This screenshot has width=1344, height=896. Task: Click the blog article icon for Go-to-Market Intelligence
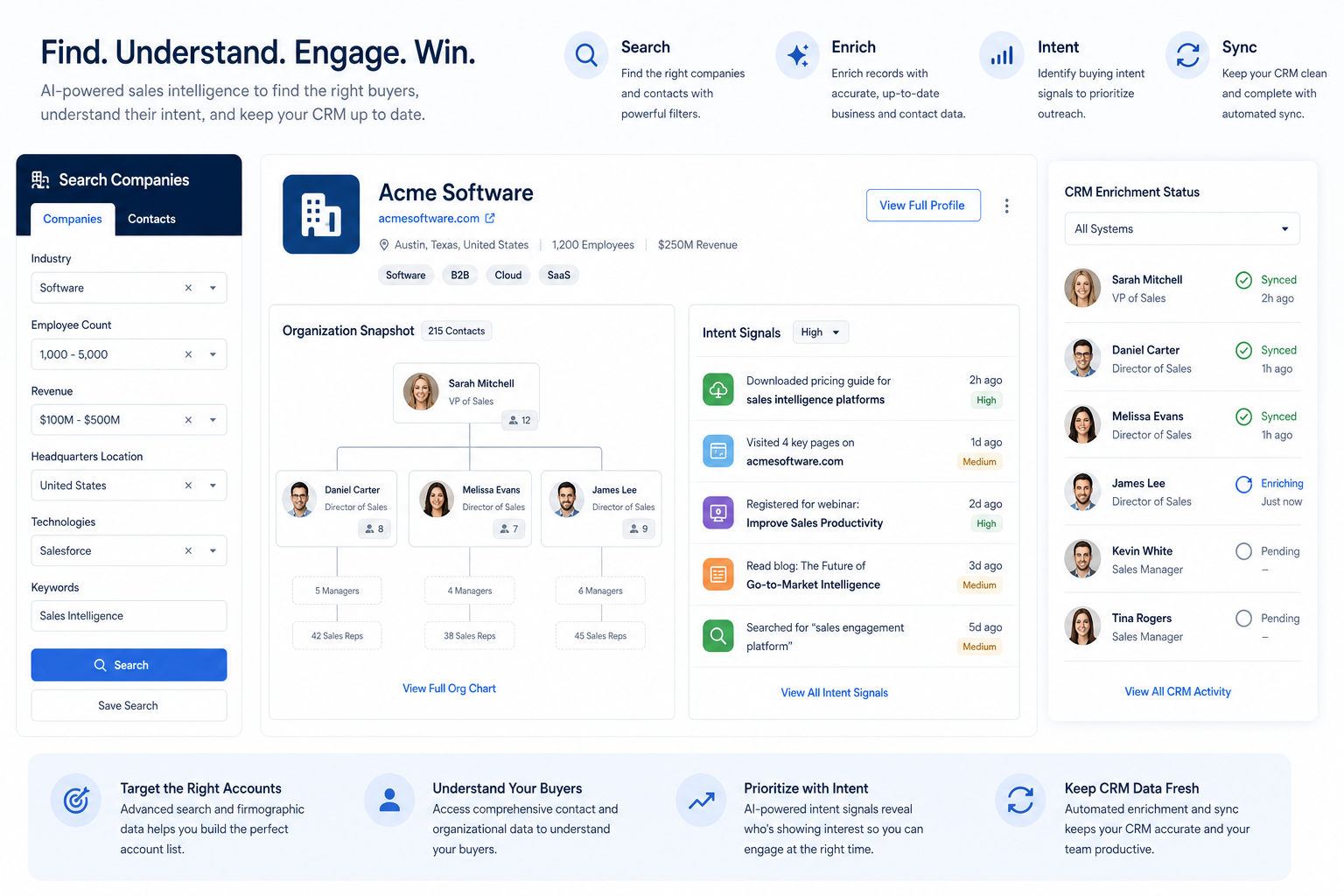[x=718, y=575]
